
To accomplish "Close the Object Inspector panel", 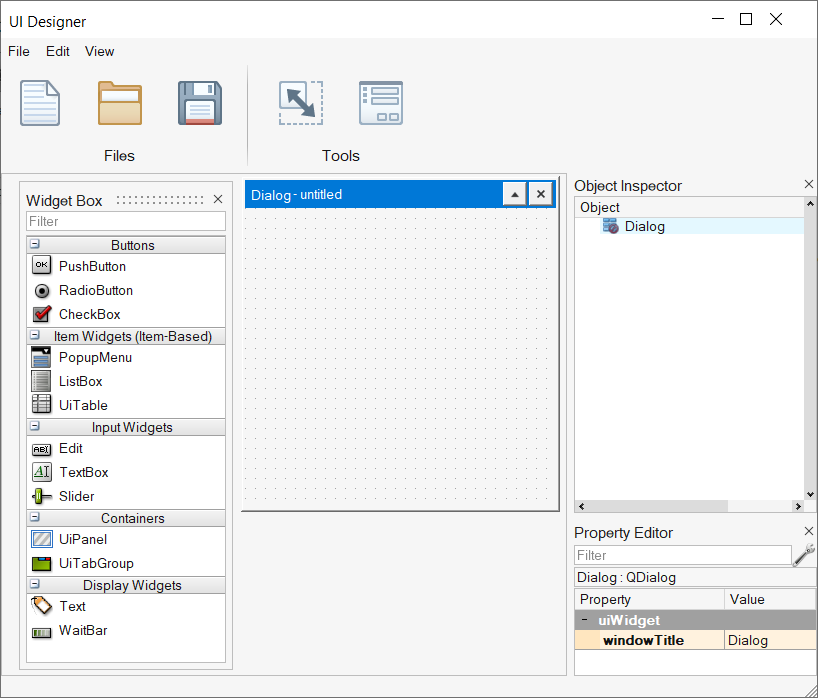I will (809, 185).
